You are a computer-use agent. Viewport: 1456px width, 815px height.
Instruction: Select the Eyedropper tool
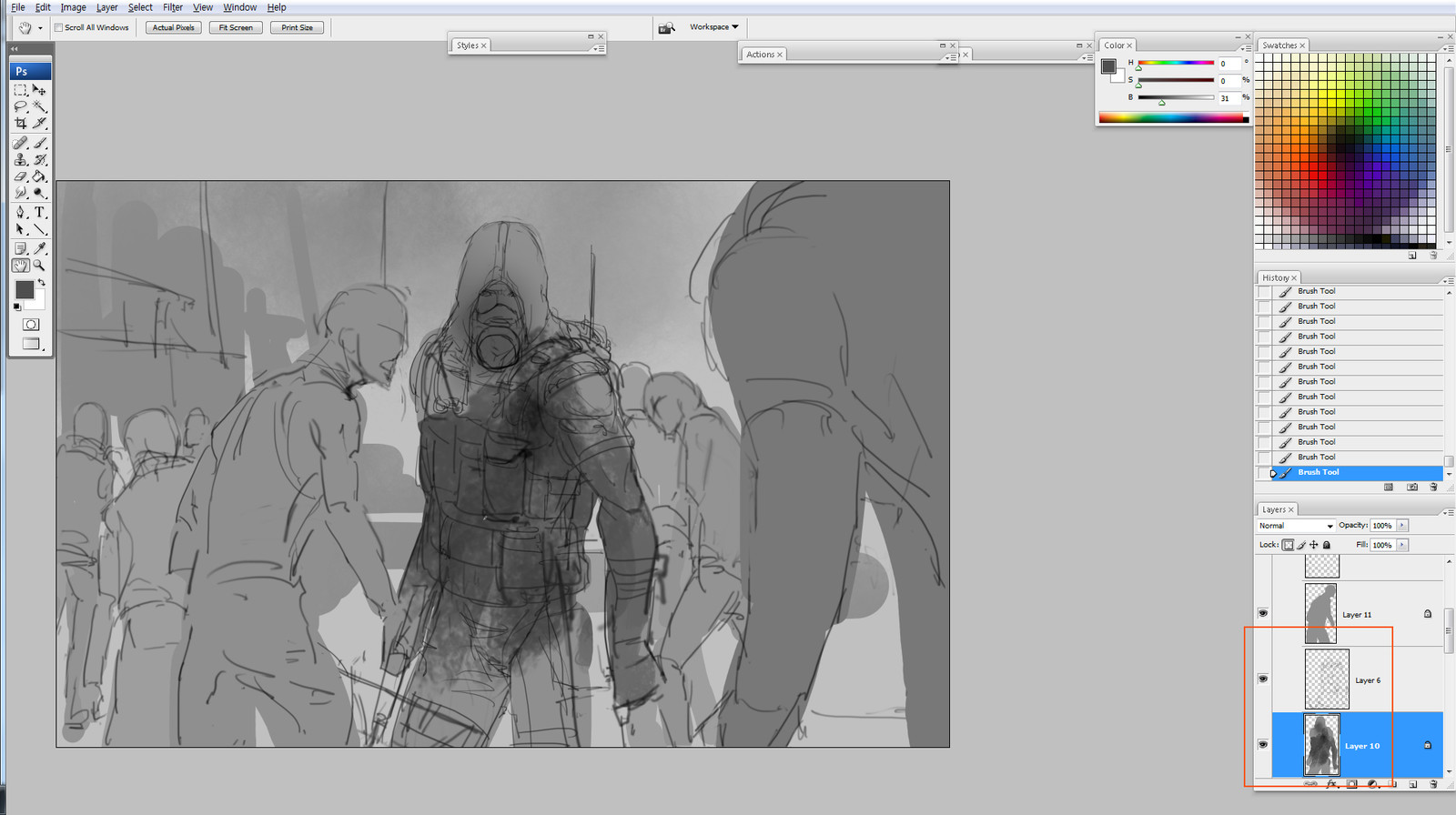39,248
